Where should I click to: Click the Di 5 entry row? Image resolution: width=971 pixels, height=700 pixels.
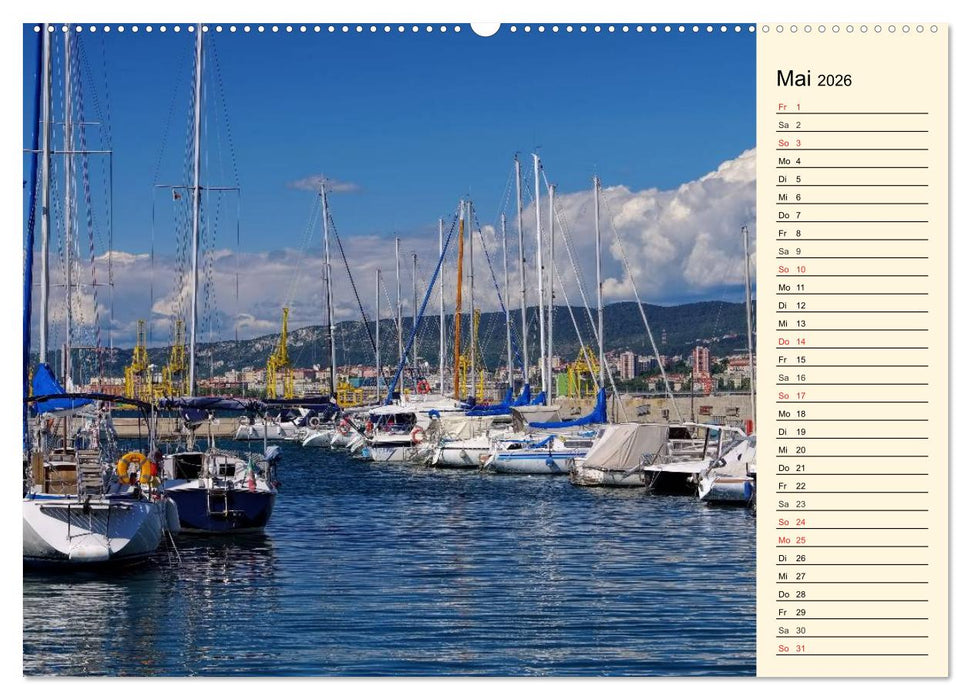850,178
